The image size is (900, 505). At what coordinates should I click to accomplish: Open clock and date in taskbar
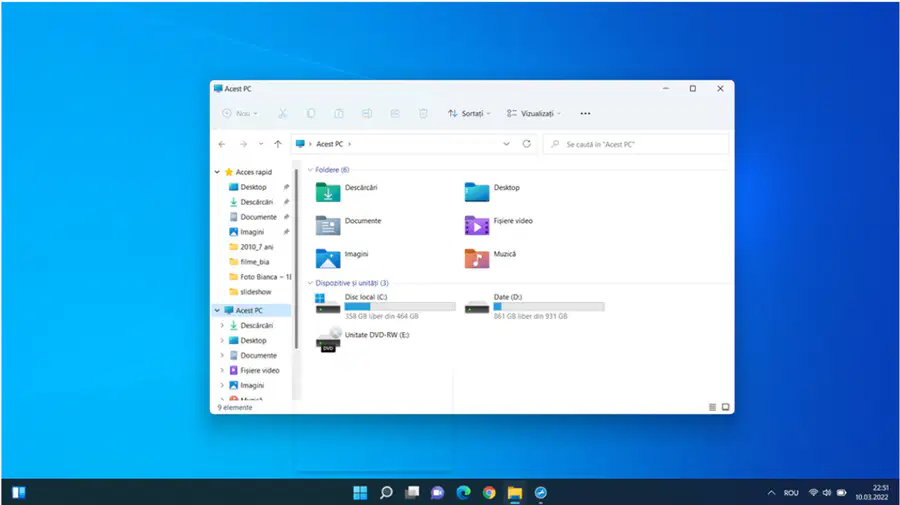click(x=872, y=492)
